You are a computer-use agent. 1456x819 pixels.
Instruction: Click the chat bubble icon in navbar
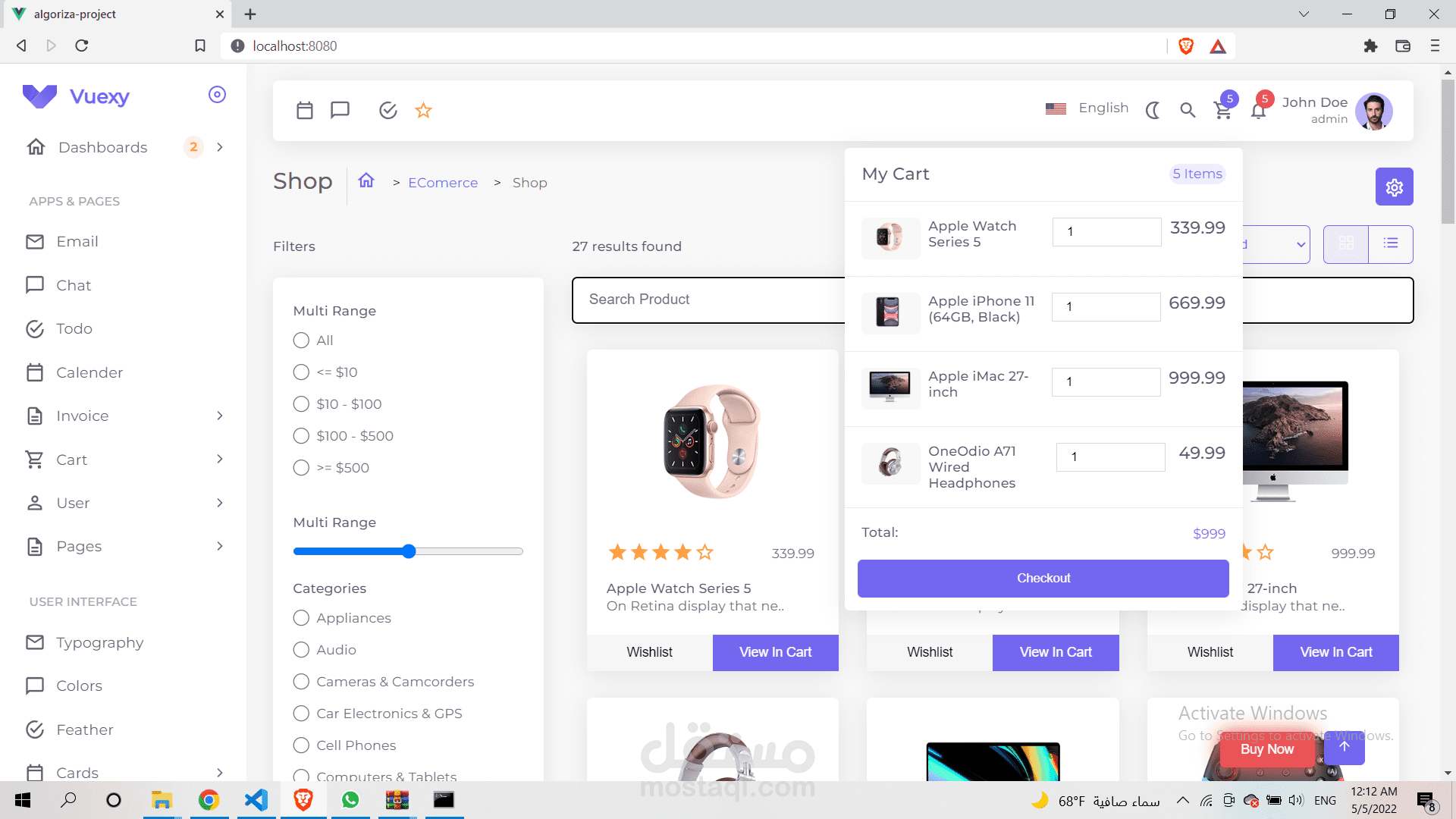[x=340, y=111]
